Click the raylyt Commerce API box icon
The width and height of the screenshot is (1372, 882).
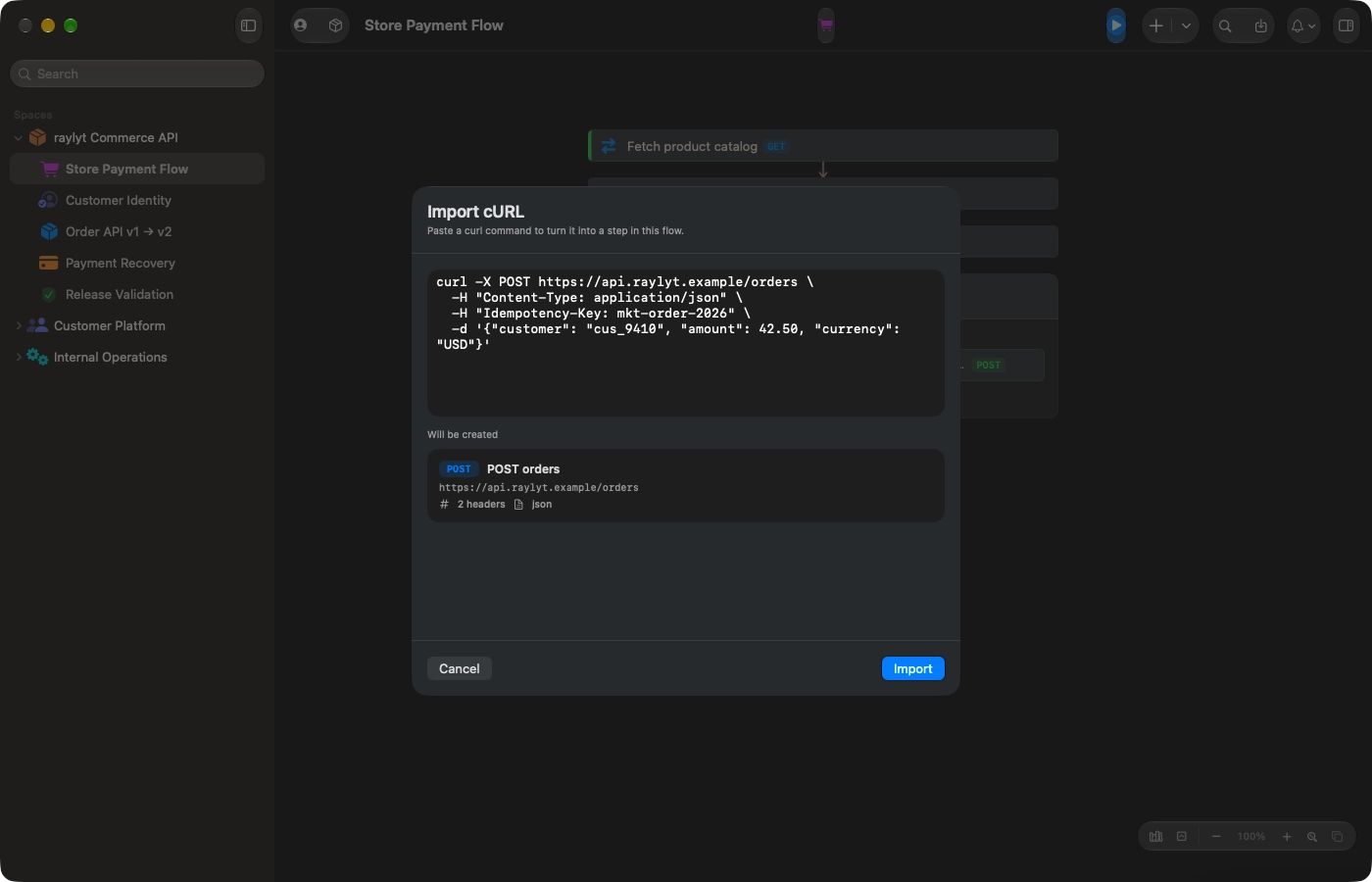tap(37, 137)
